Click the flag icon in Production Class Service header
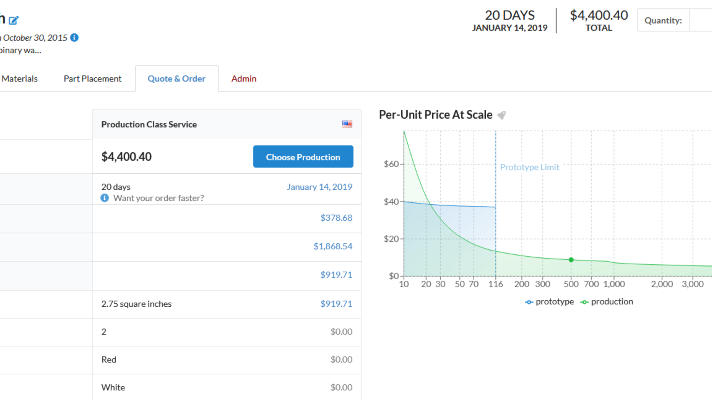The width and height of the screenshot is (712, 400). click(x=347, y=124)
